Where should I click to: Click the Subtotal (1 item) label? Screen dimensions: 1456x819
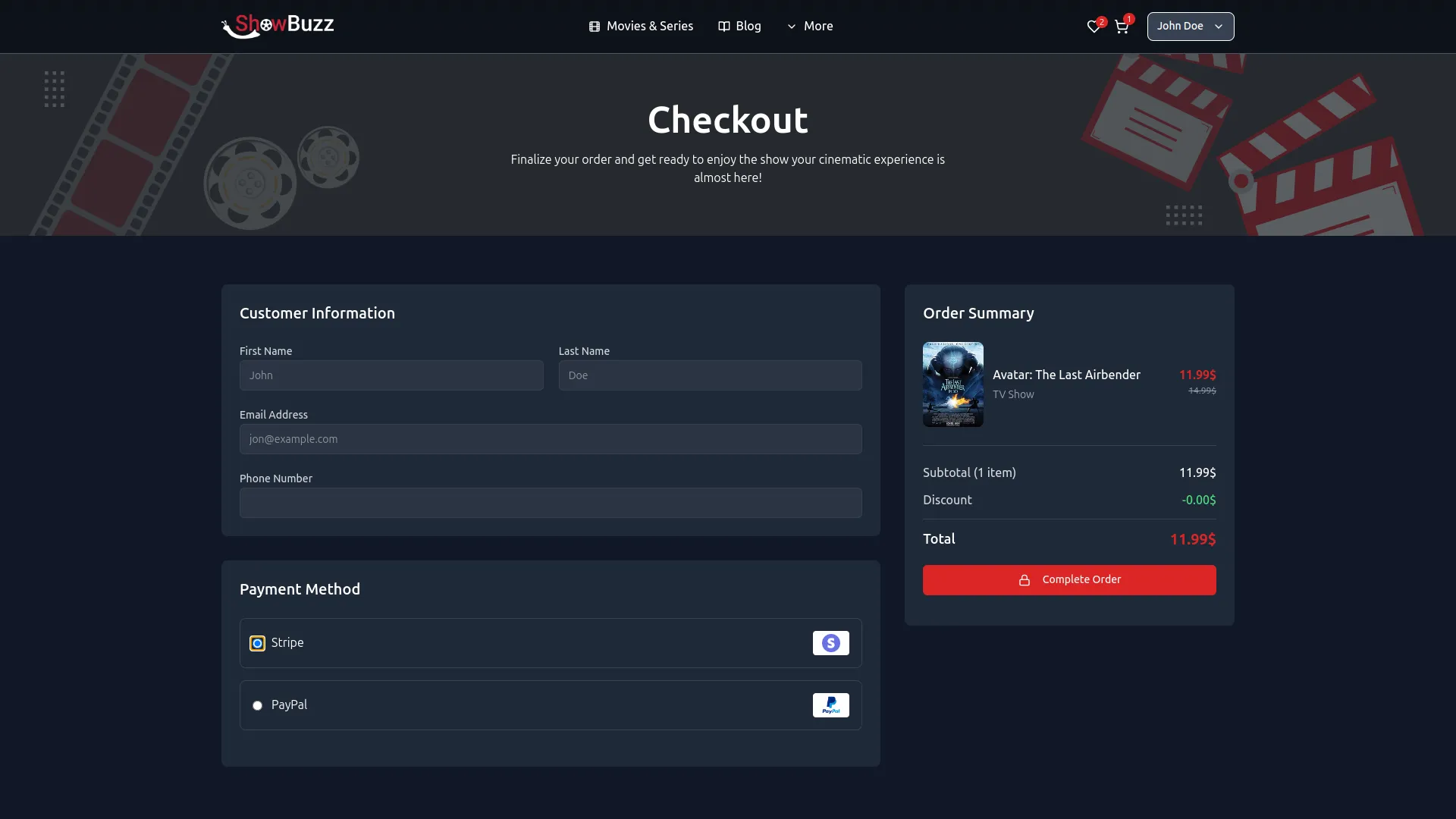click(x=969, y=472)
